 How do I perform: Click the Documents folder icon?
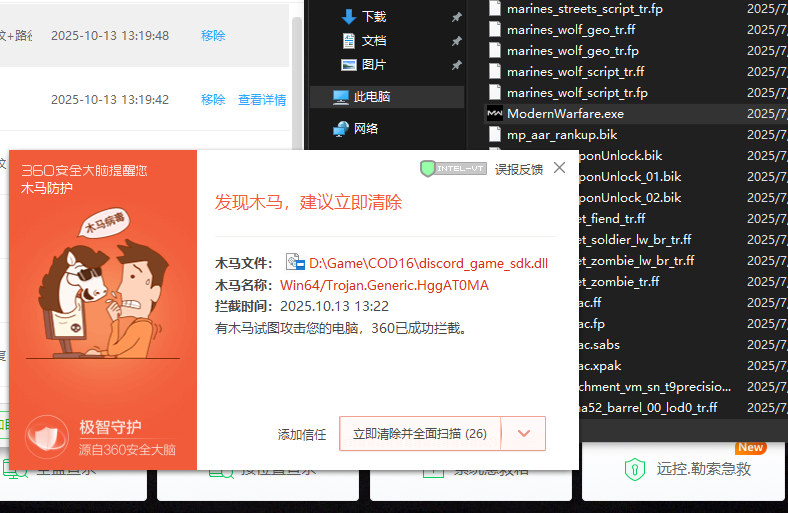click(x=348, y=41)
